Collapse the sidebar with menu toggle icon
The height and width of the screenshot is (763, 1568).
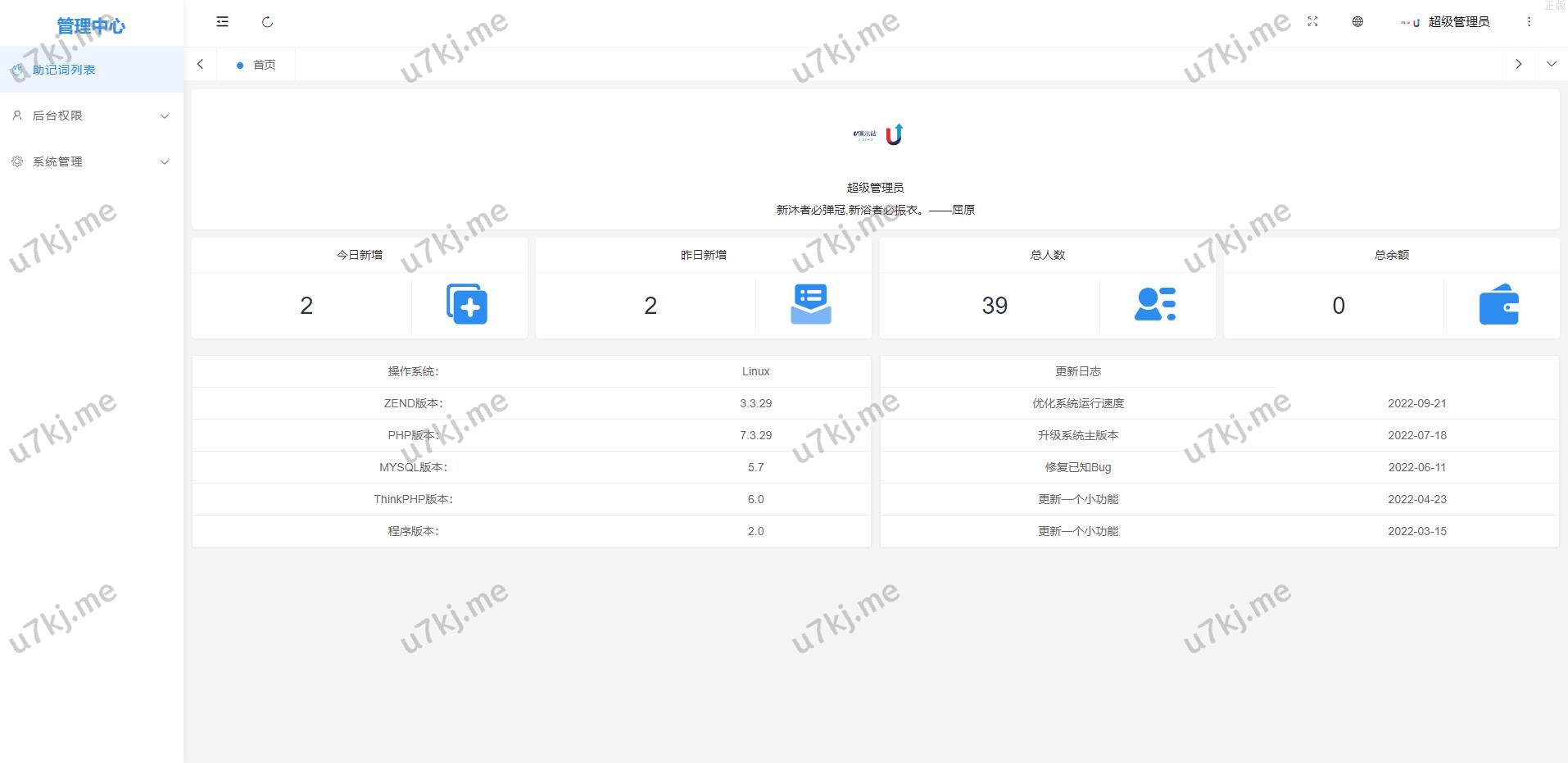click(222, 22)
